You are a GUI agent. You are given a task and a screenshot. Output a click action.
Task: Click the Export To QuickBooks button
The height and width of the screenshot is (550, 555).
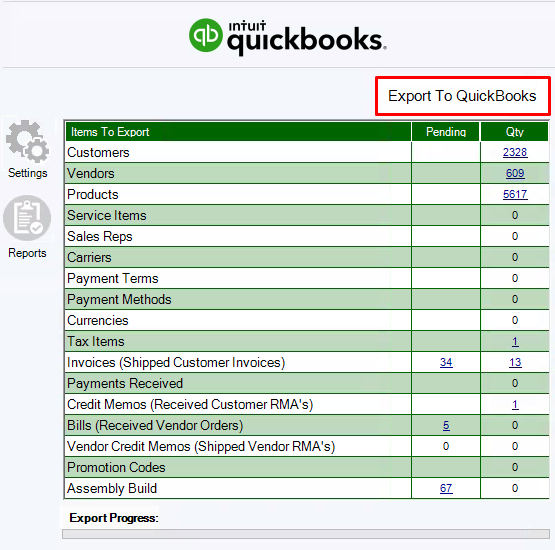[x=463, y=96]
